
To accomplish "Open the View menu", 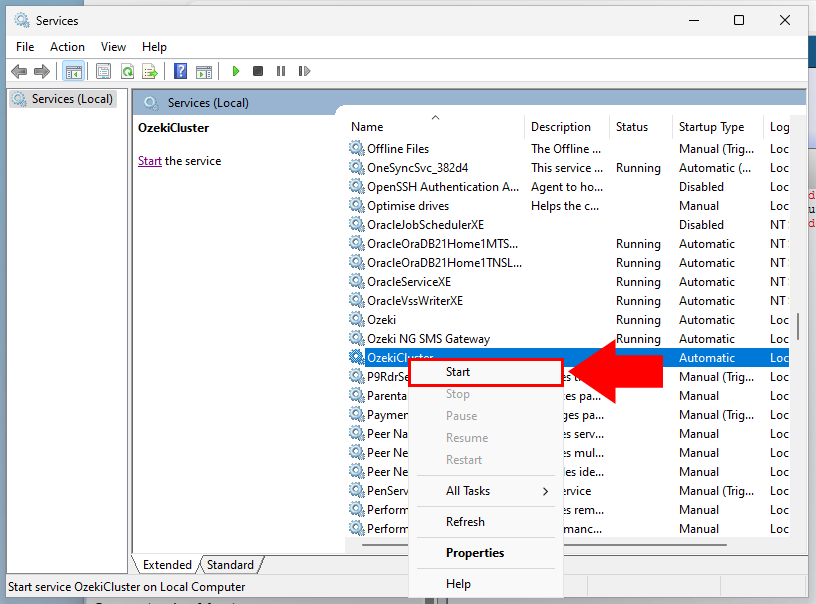I will click(x=113, y=47).
